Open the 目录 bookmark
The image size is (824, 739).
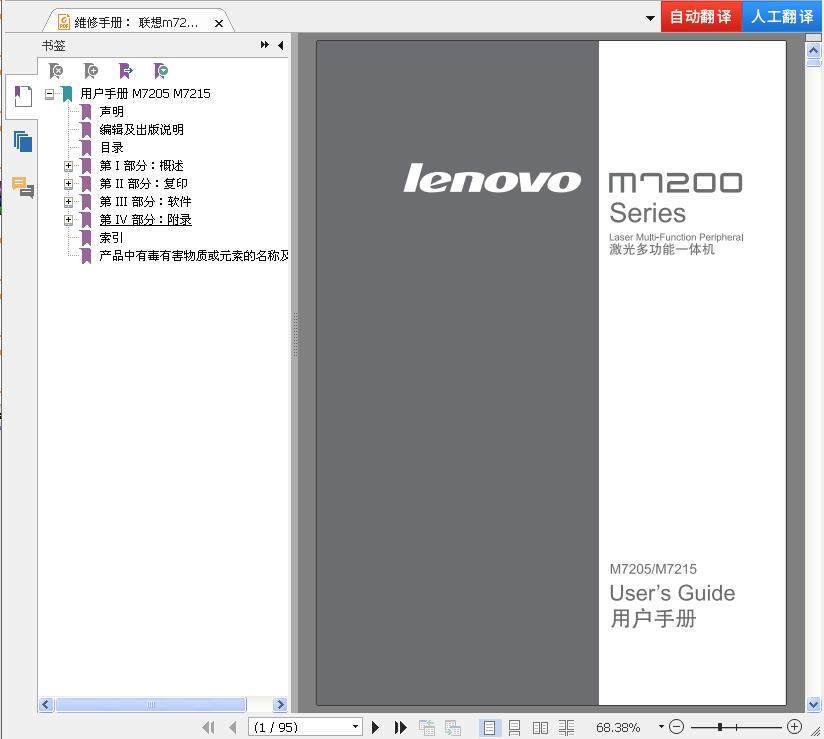[111, 148]
